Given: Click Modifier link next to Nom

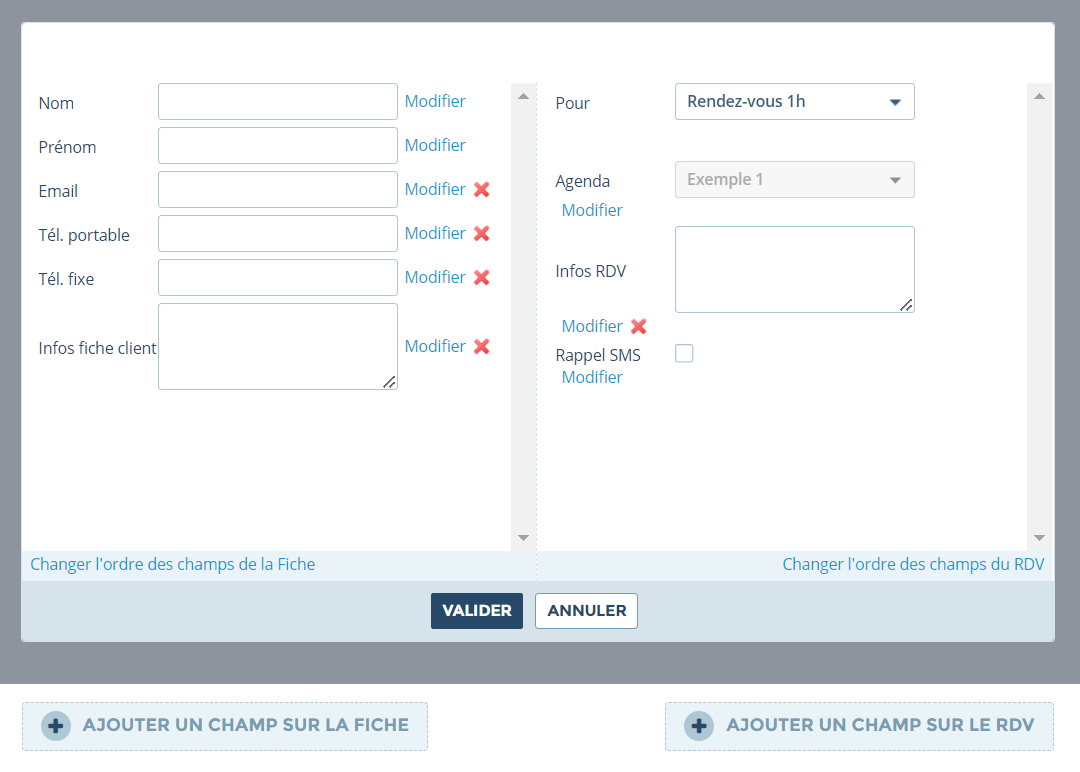Looking at the screenshot, I should (435, 101).
